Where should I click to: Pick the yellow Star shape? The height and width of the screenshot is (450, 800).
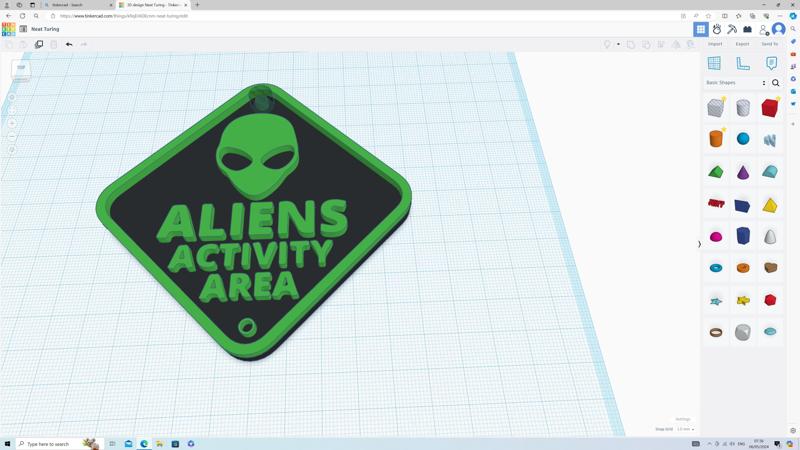pos(743,301)
